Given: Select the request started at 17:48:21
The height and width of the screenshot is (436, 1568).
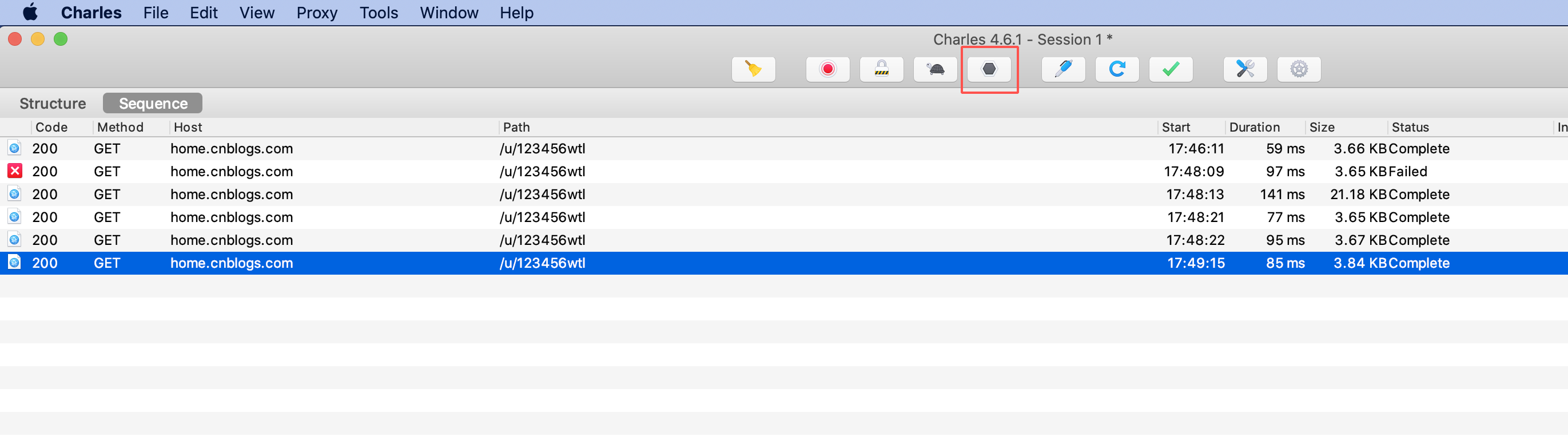Looking at the screenshot, I should (x=784, y=217).
